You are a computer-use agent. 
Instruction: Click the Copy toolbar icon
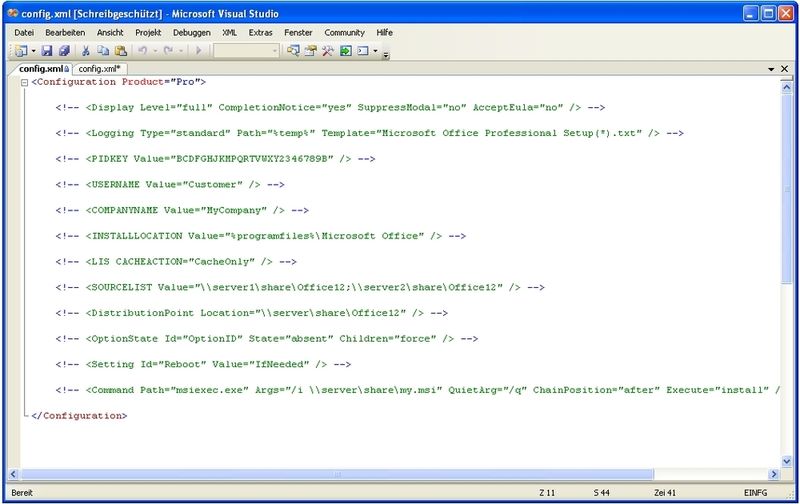click(x=103, y=51)
